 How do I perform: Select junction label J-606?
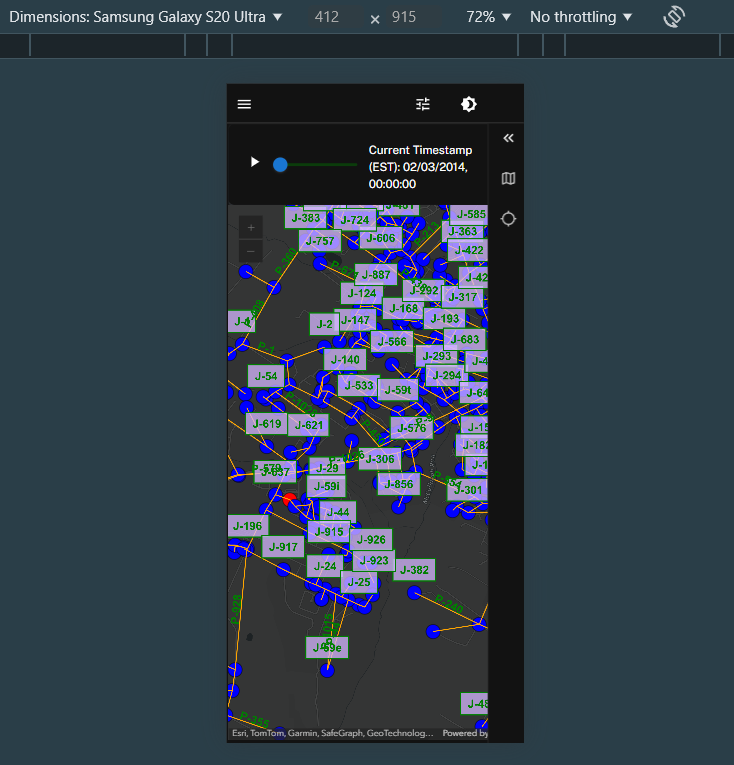click(381, 238)
